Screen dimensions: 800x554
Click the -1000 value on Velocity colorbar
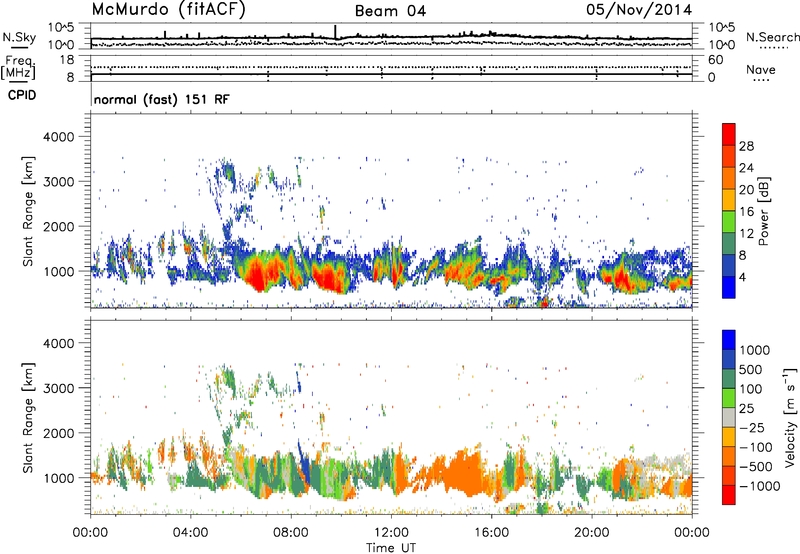click(x=759, y=486)
